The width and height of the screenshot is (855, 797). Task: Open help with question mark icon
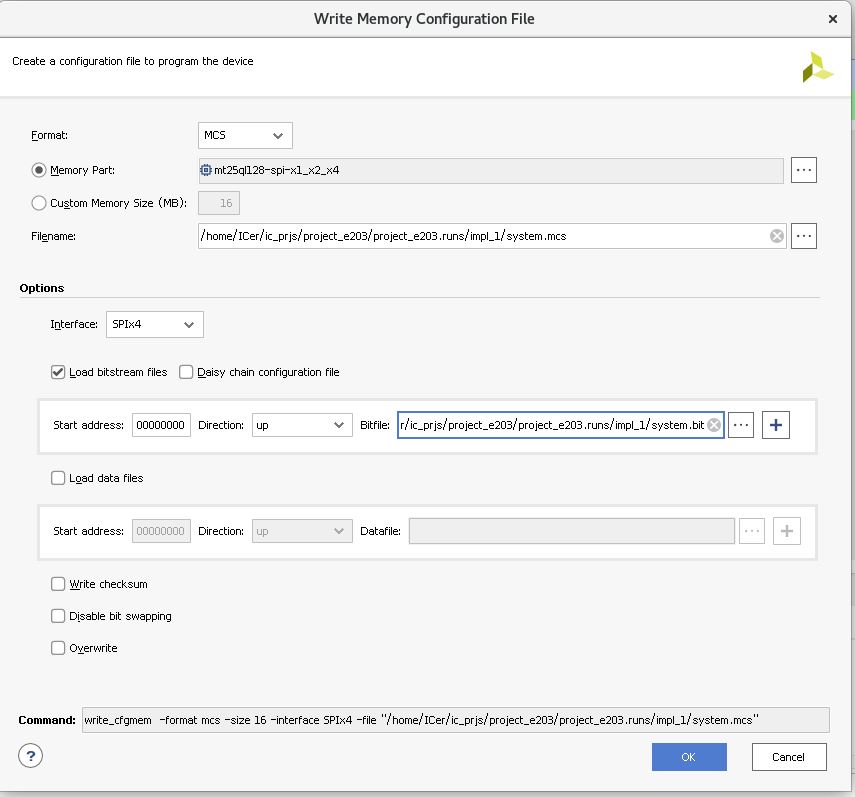tap(31, 756)
